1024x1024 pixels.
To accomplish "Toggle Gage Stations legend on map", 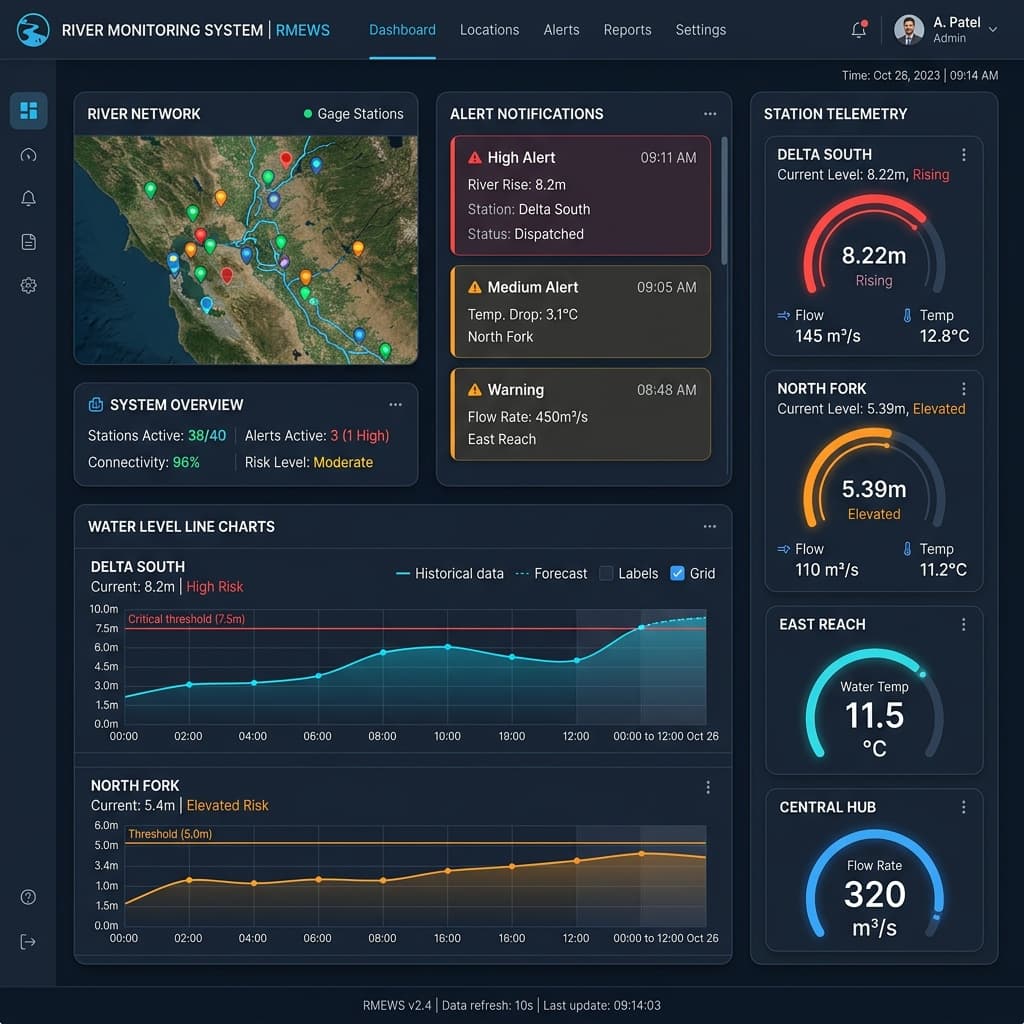I will [x=353, y=114].
